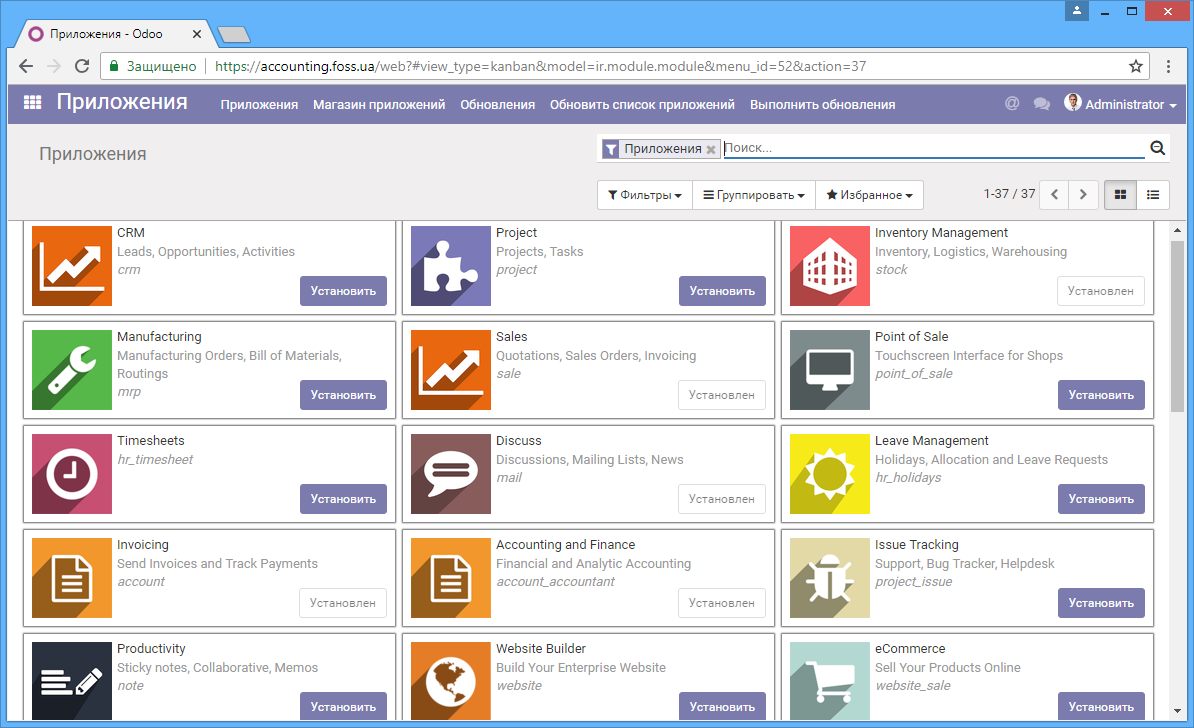Install the eCommerce app
This screenshot has height=728, width=1194.
click(1101, 706)
